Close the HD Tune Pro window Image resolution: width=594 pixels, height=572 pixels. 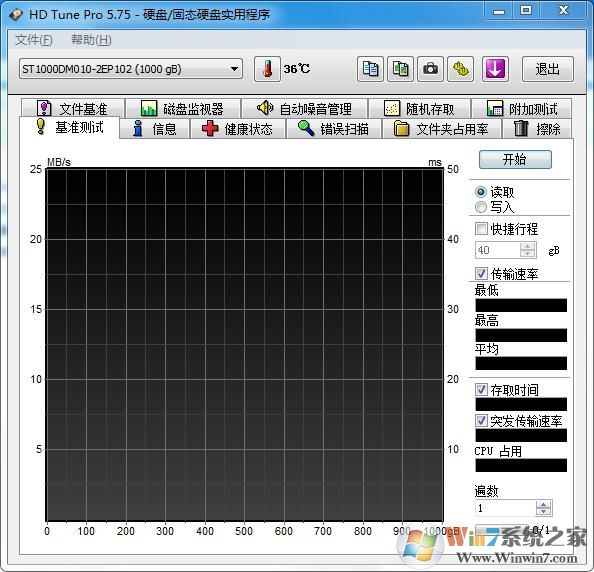[563, 11]
